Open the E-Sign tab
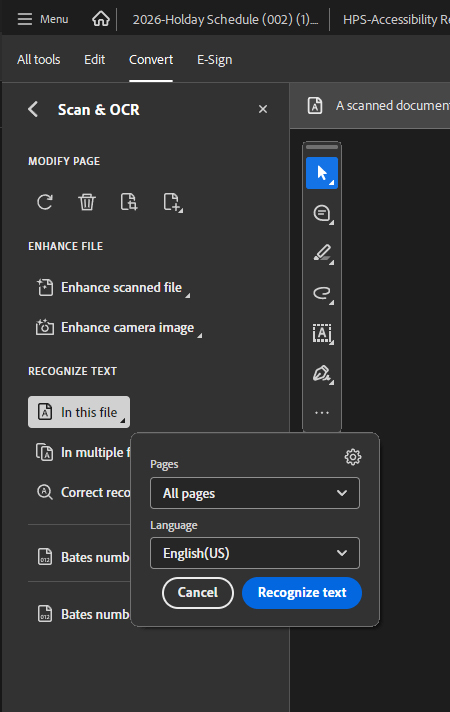The height and width of the screenshot is (712, 450). [x=214, y=59]
